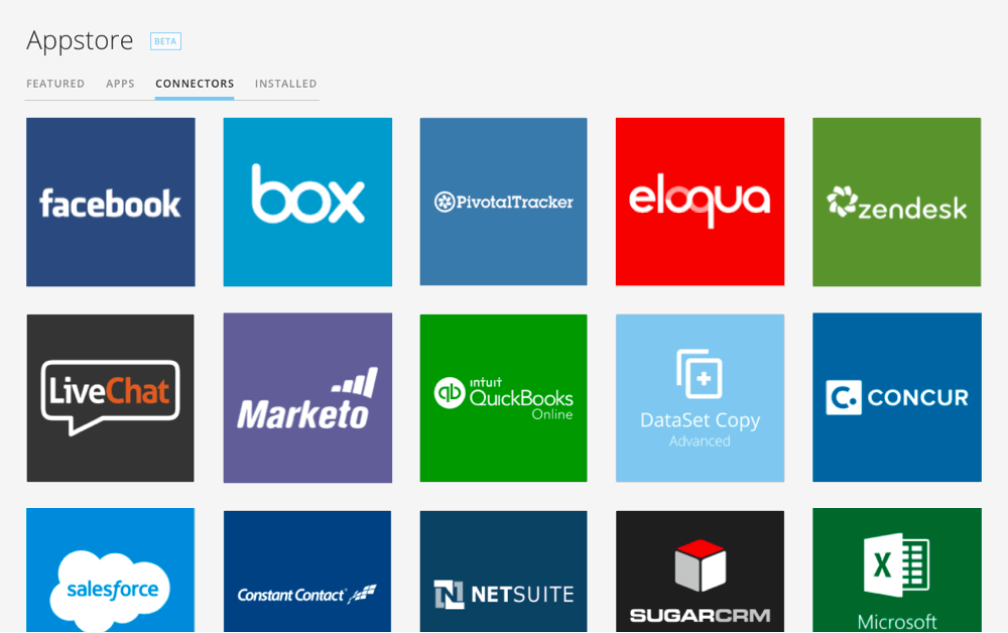The width and height of the screenshot is (1008, 633).
Task: Select the Concur connector tile
Action: [x=897, y=397]
